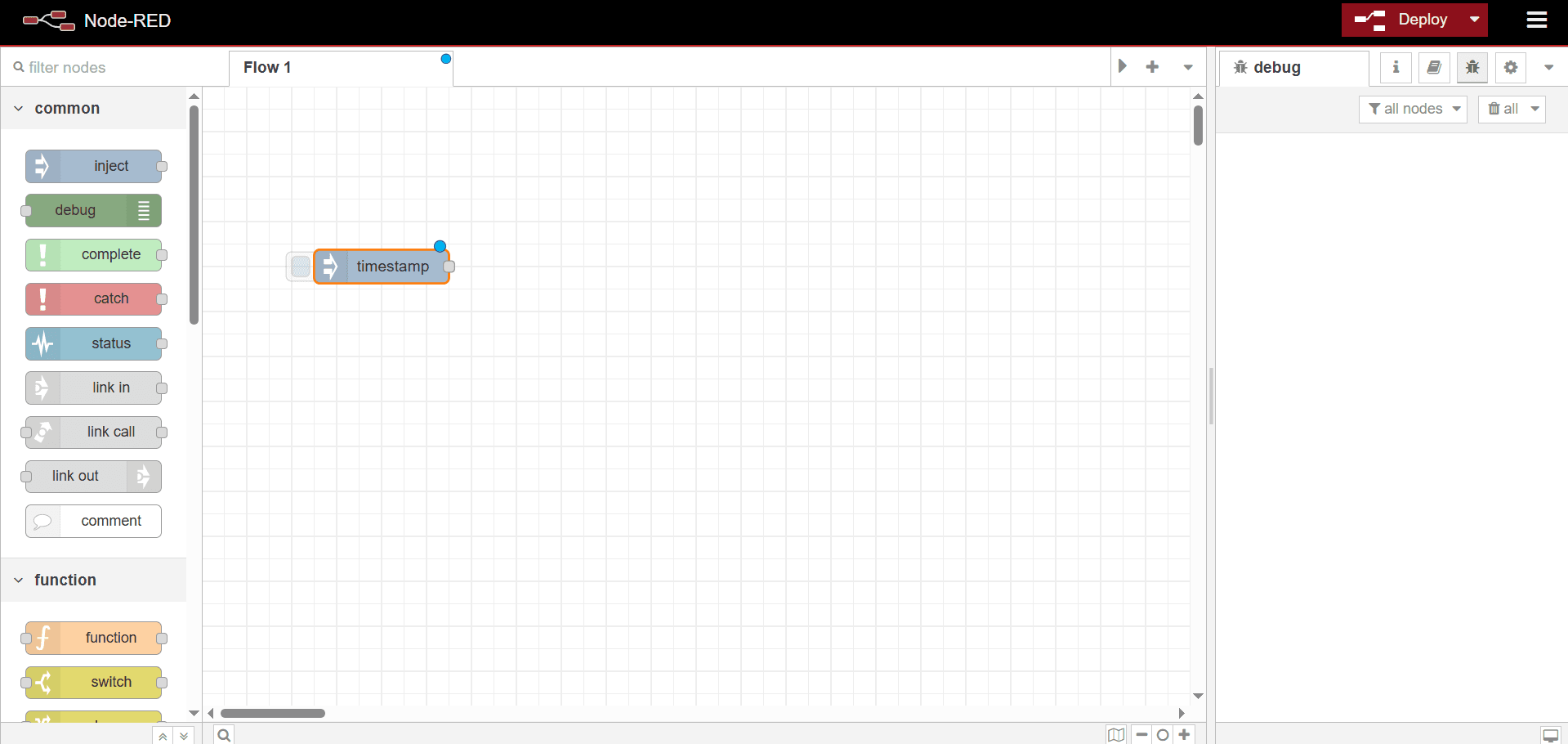Clear all debug messages with trash button
The height and width of the screenshot is (744, 1568).
pyautogui.click(x=1503, y=109)
